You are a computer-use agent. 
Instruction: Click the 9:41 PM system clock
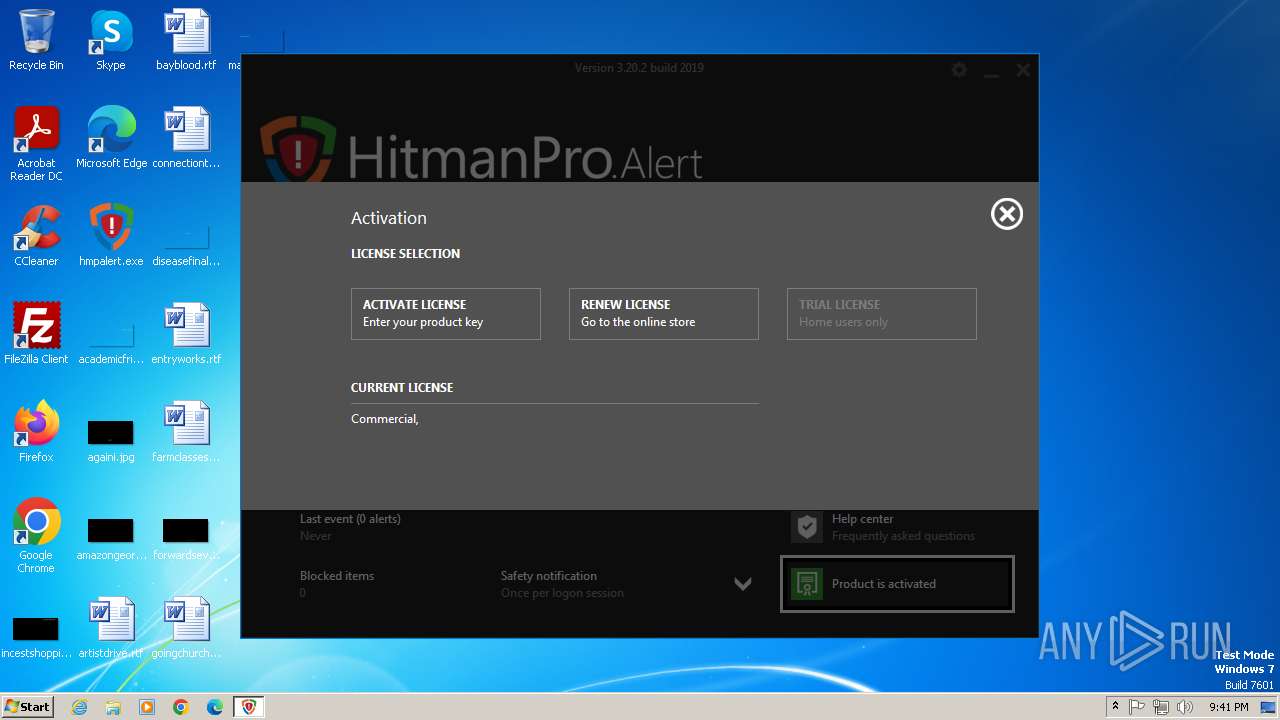[x=1228, y=707]
